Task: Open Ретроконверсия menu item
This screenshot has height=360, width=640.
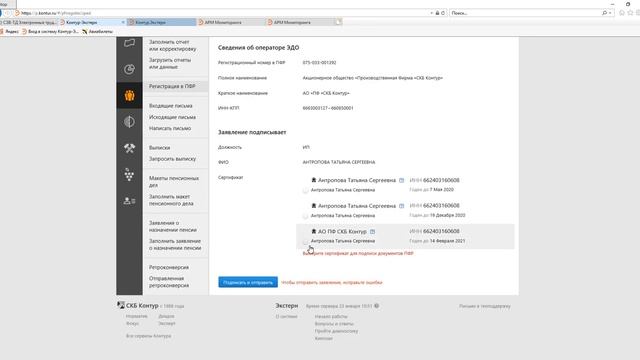Action: 169,267
